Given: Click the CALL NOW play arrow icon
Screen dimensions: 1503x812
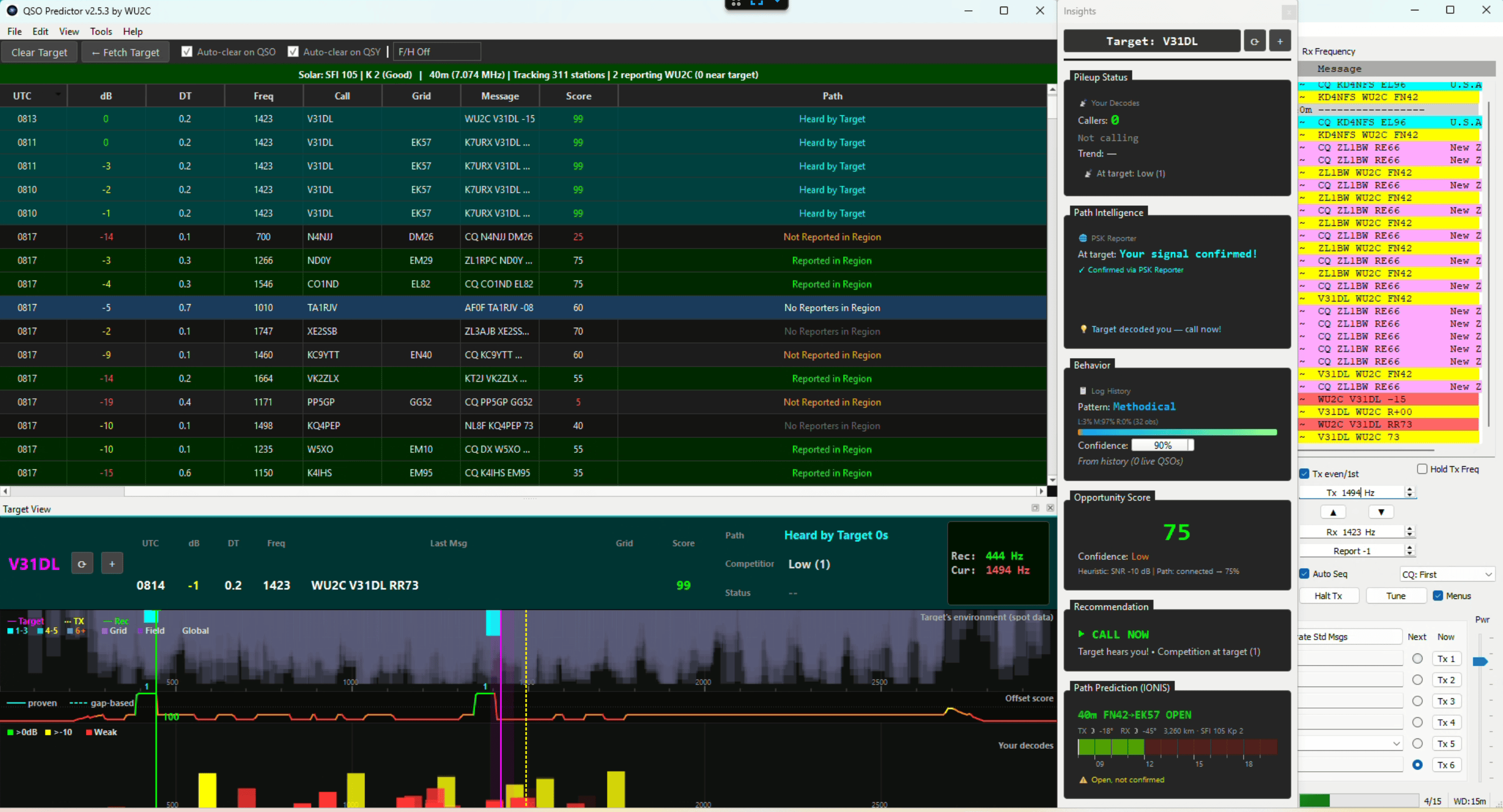Looking at the screenshot, I should (x=1081, y=634).
